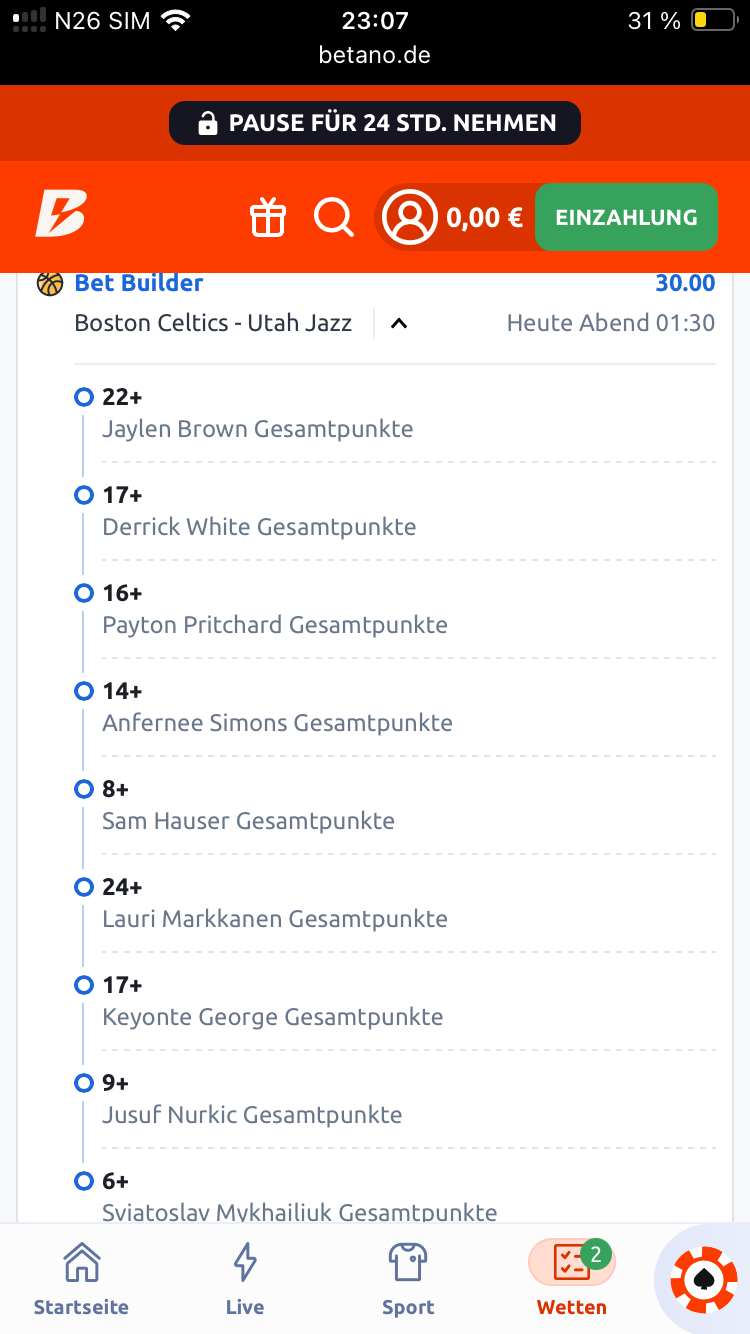Select the Derrick White 17+ selection marker
Viewport: 750px width, 1334px height.
(84, 495)
